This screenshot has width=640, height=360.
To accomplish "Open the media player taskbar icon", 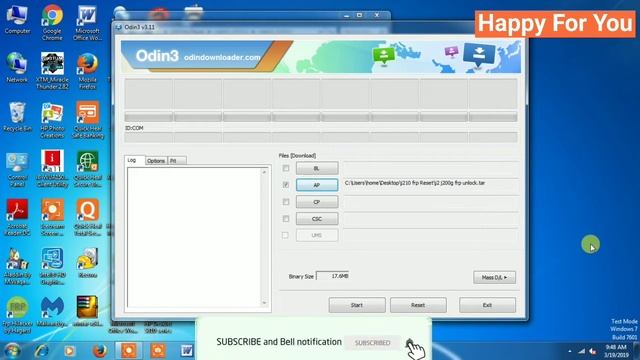I will [69, 351].
